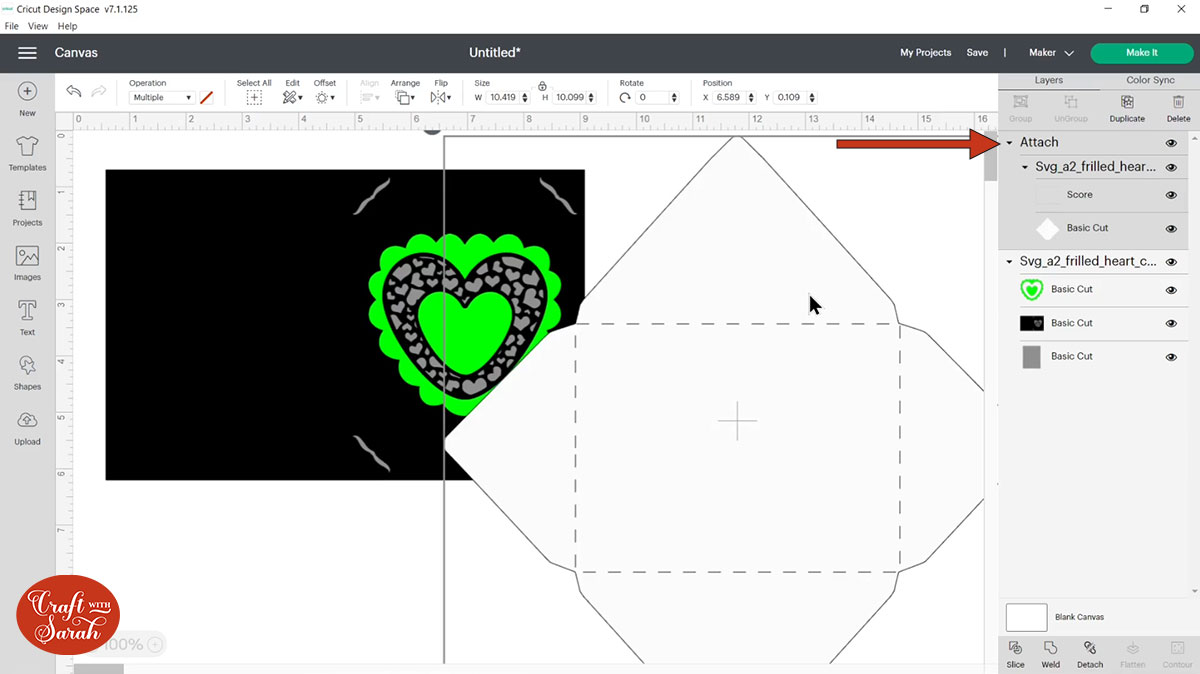Redo the last action
The image size is (1200, 674).
(x=99, y=91)
